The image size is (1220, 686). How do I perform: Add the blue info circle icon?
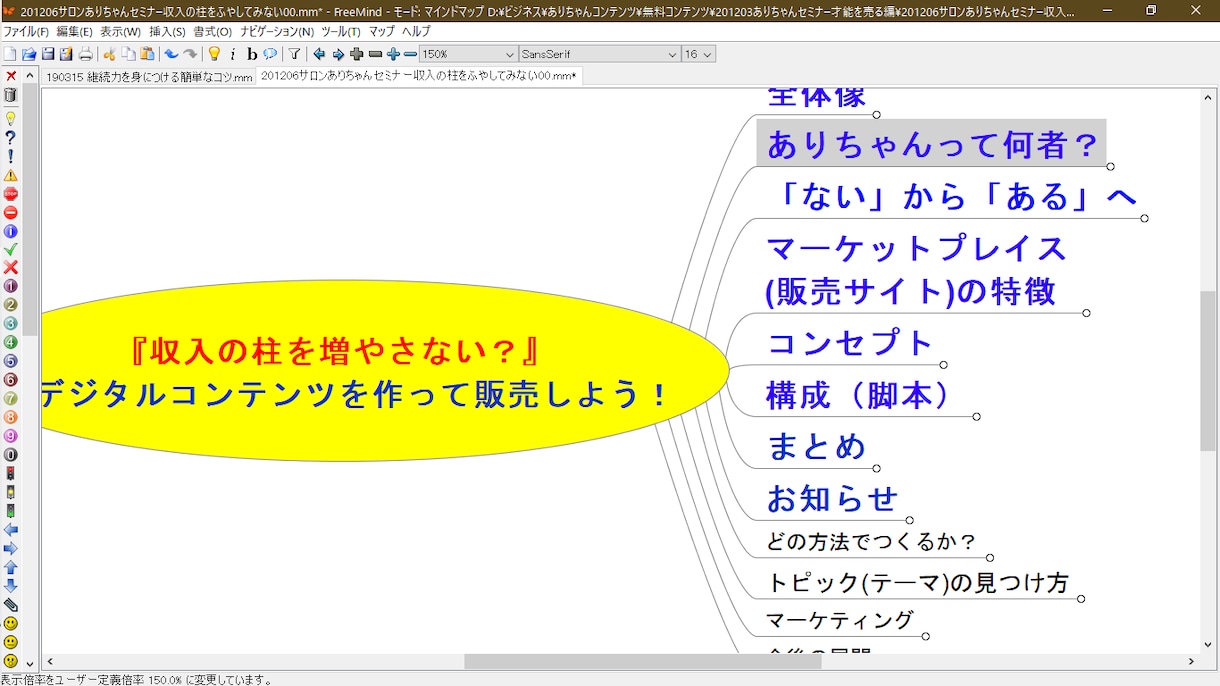pos(11,231)
